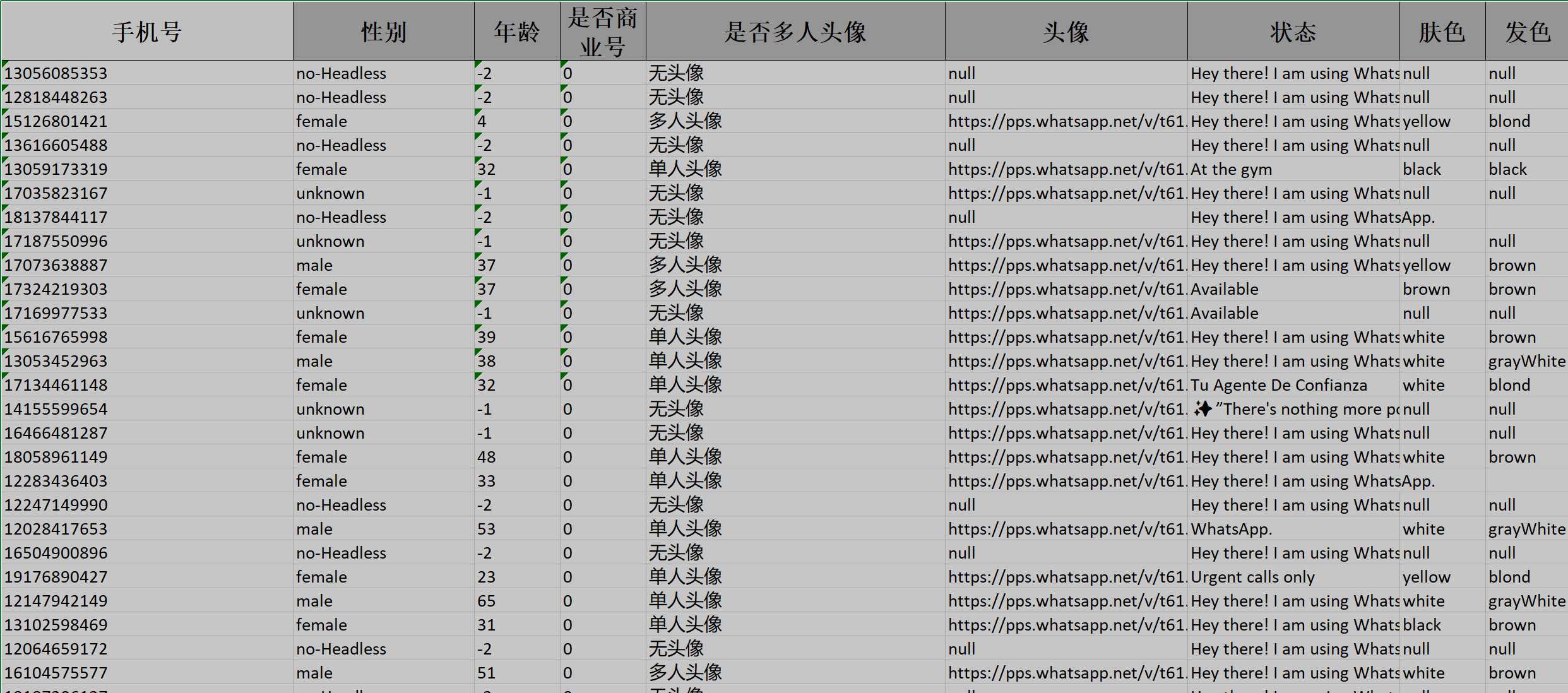The height and width of the screenshot is (693, 1568).
Task: Select the age cell 23
Action: tap(517, 577)
